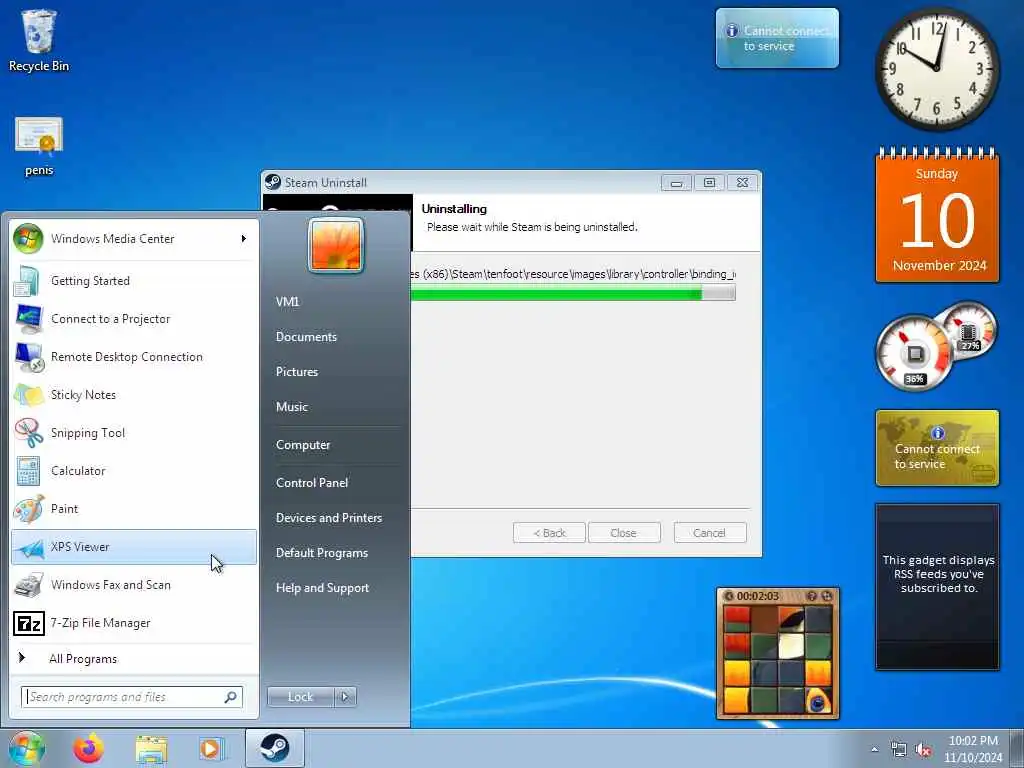This screenshot has width=1024, height=768.
Task: Open Windows Media Center from Start menu
Action: (134, 239)
